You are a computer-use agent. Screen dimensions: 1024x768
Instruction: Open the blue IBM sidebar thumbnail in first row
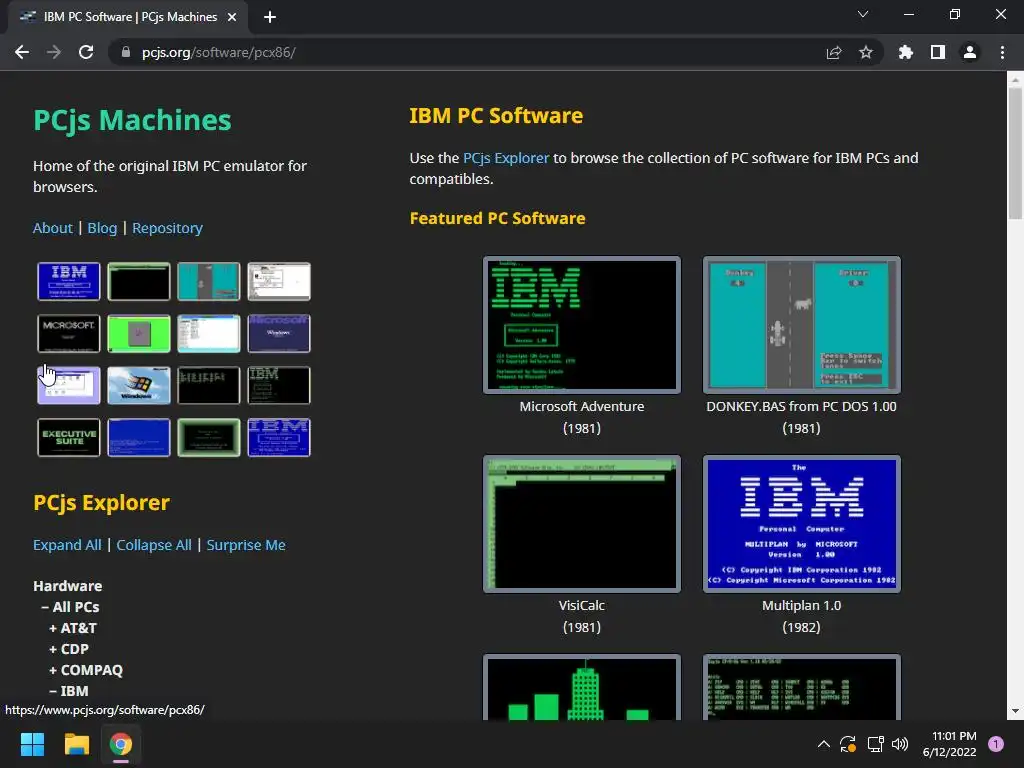pyautogui.click(x=69, y=281)
